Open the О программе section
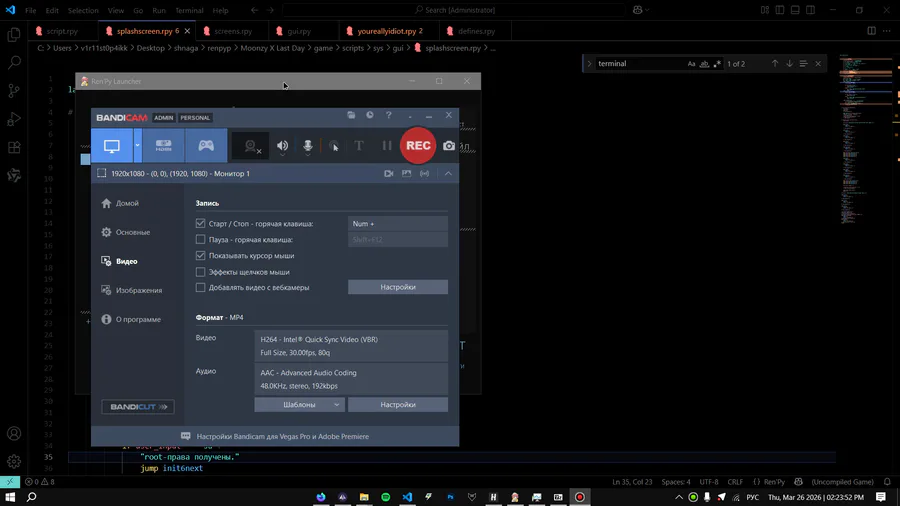900x506 pixels. (131, 320)
